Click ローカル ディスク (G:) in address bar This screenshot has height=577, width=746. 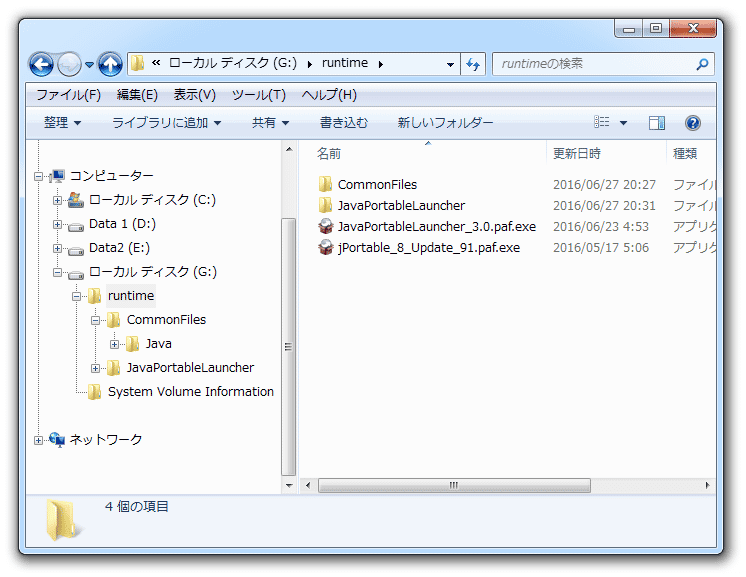coord(233,63)
